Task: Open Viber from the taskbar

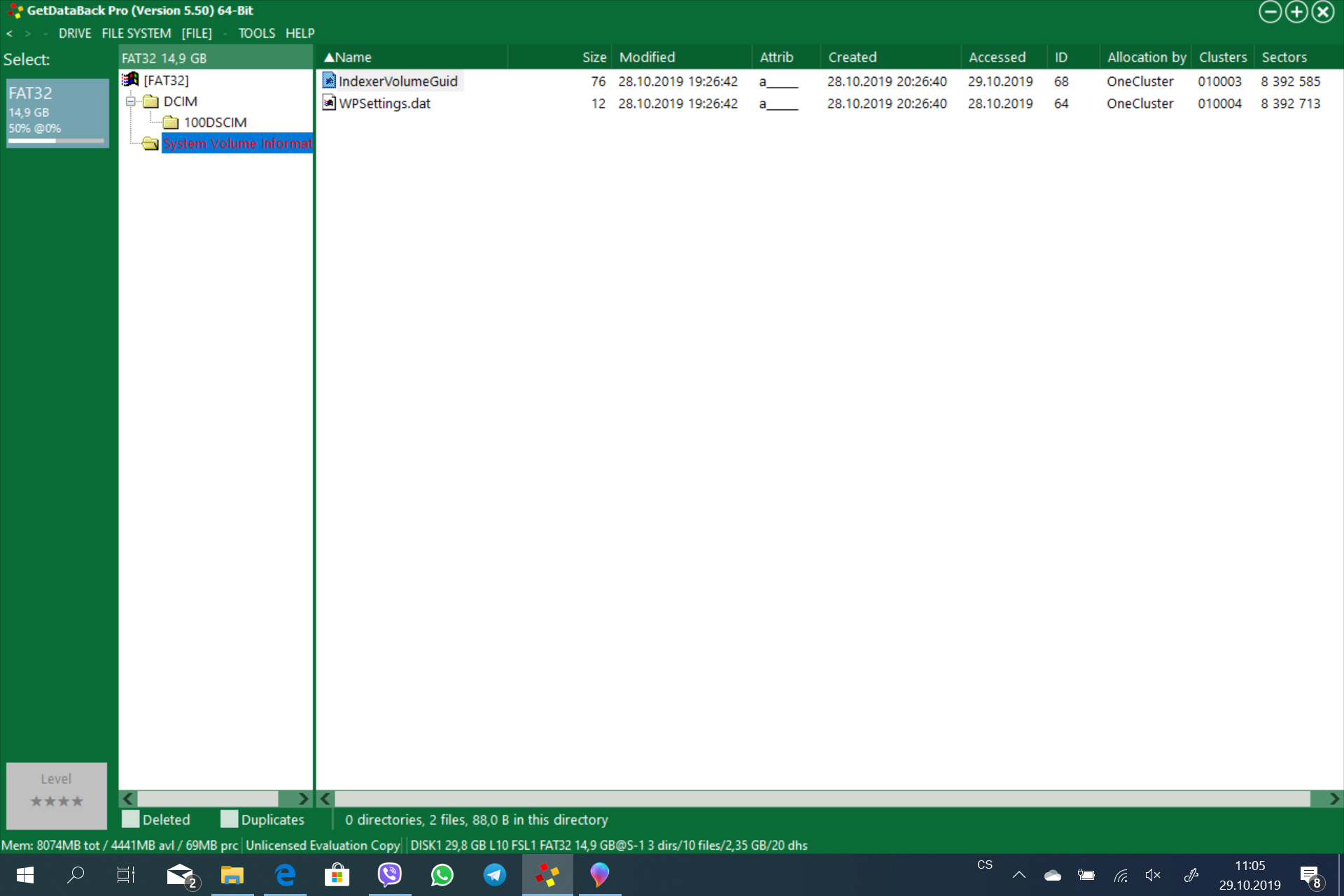Action: pyautogui.click(x=389, y=874)
